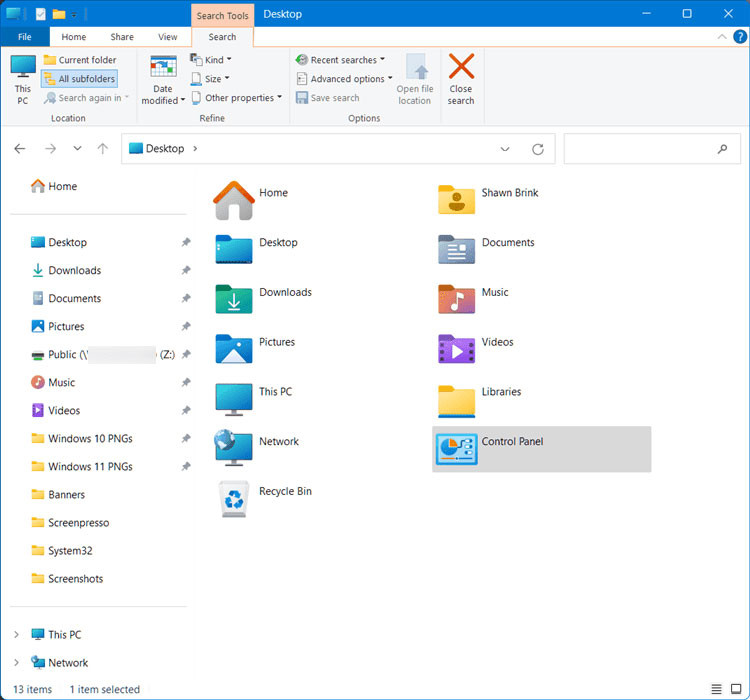Go back with the left arrow
This screenshot has width=750, height=700.
click(20, 149)
